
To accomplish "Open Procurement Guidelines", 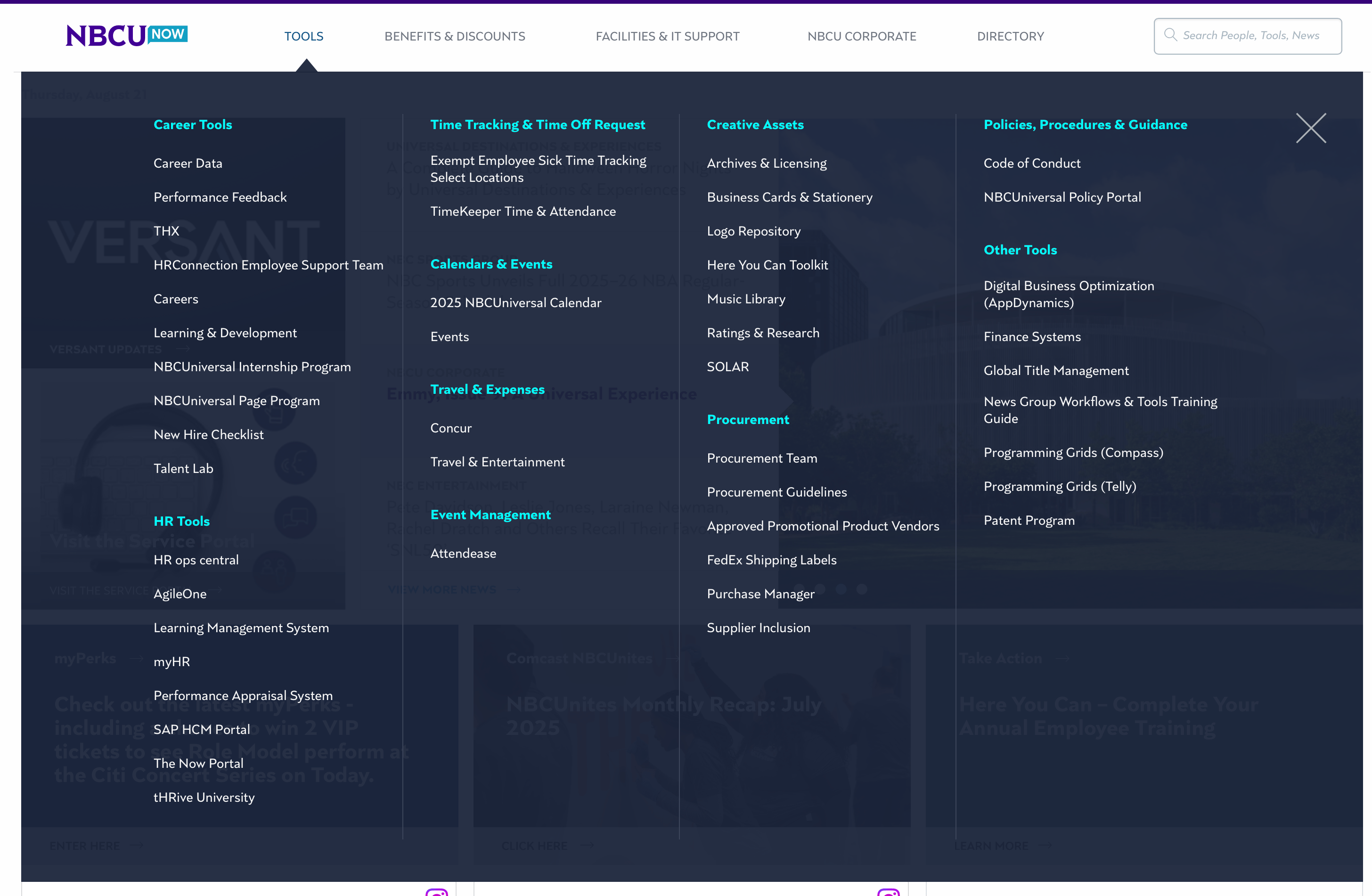I will pos(777,492).
